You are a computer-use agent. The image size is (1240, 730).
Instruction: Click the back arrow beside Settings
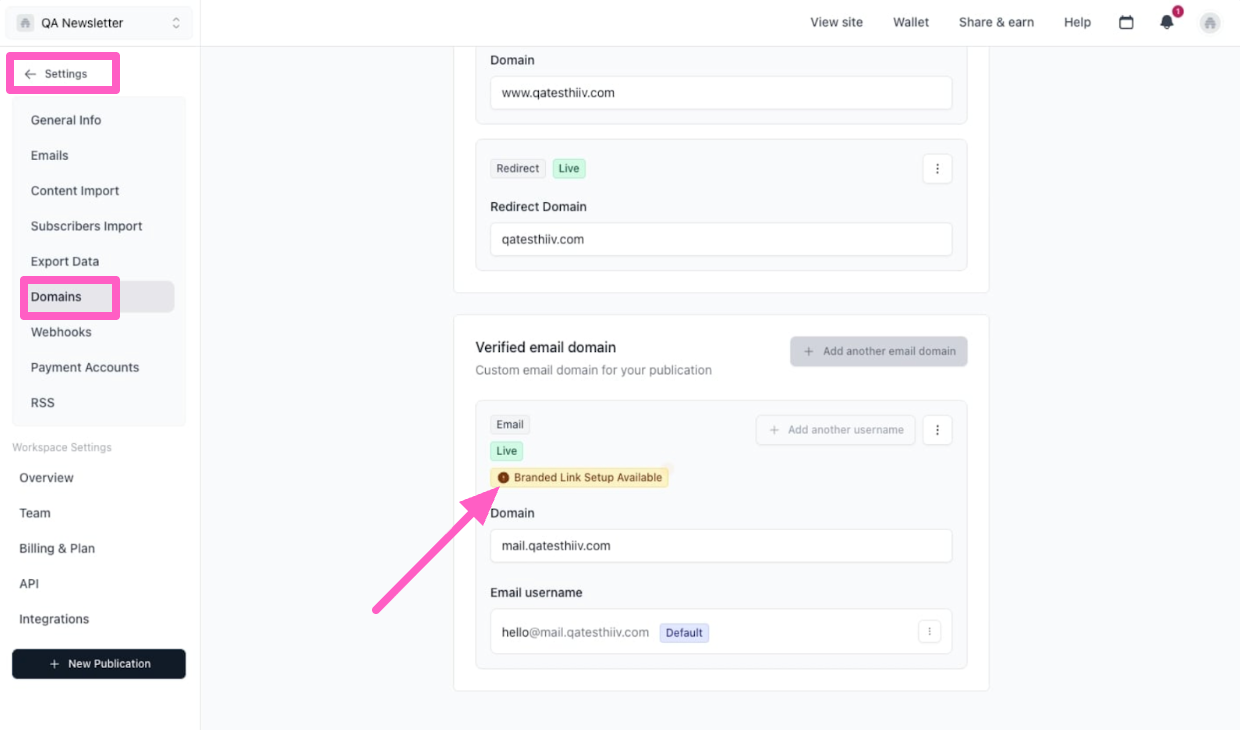30,74
